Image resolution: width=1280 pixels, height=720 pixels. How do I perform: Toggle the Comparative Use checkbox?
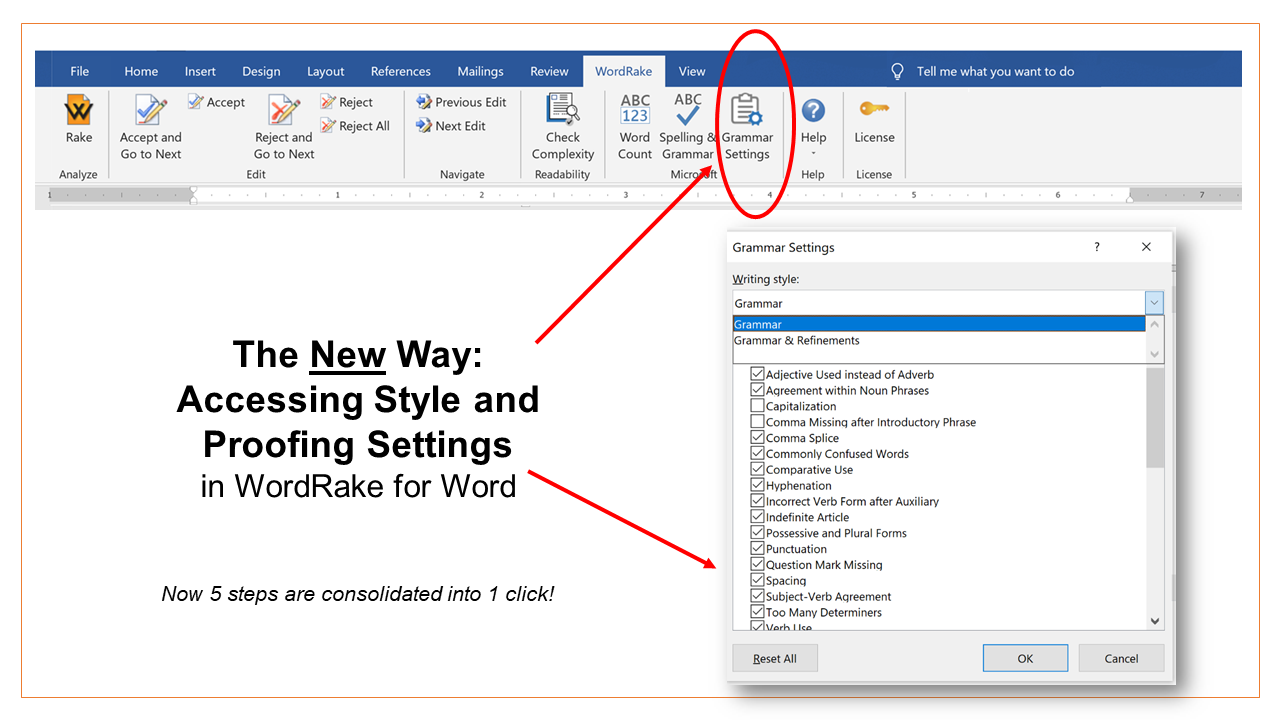point(757,469)
